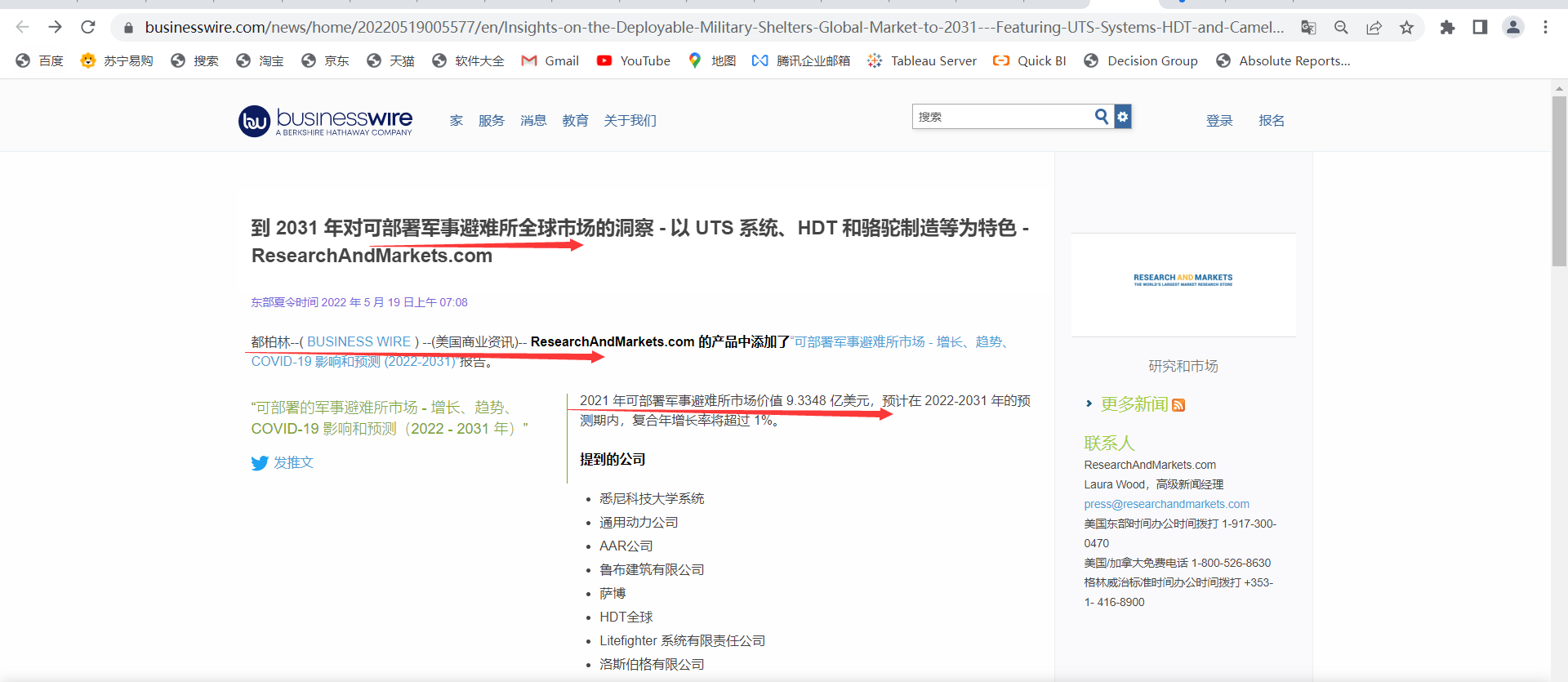Open the 苏宁易购 bookmark
Screen dimensions: 1568x682
117,60
